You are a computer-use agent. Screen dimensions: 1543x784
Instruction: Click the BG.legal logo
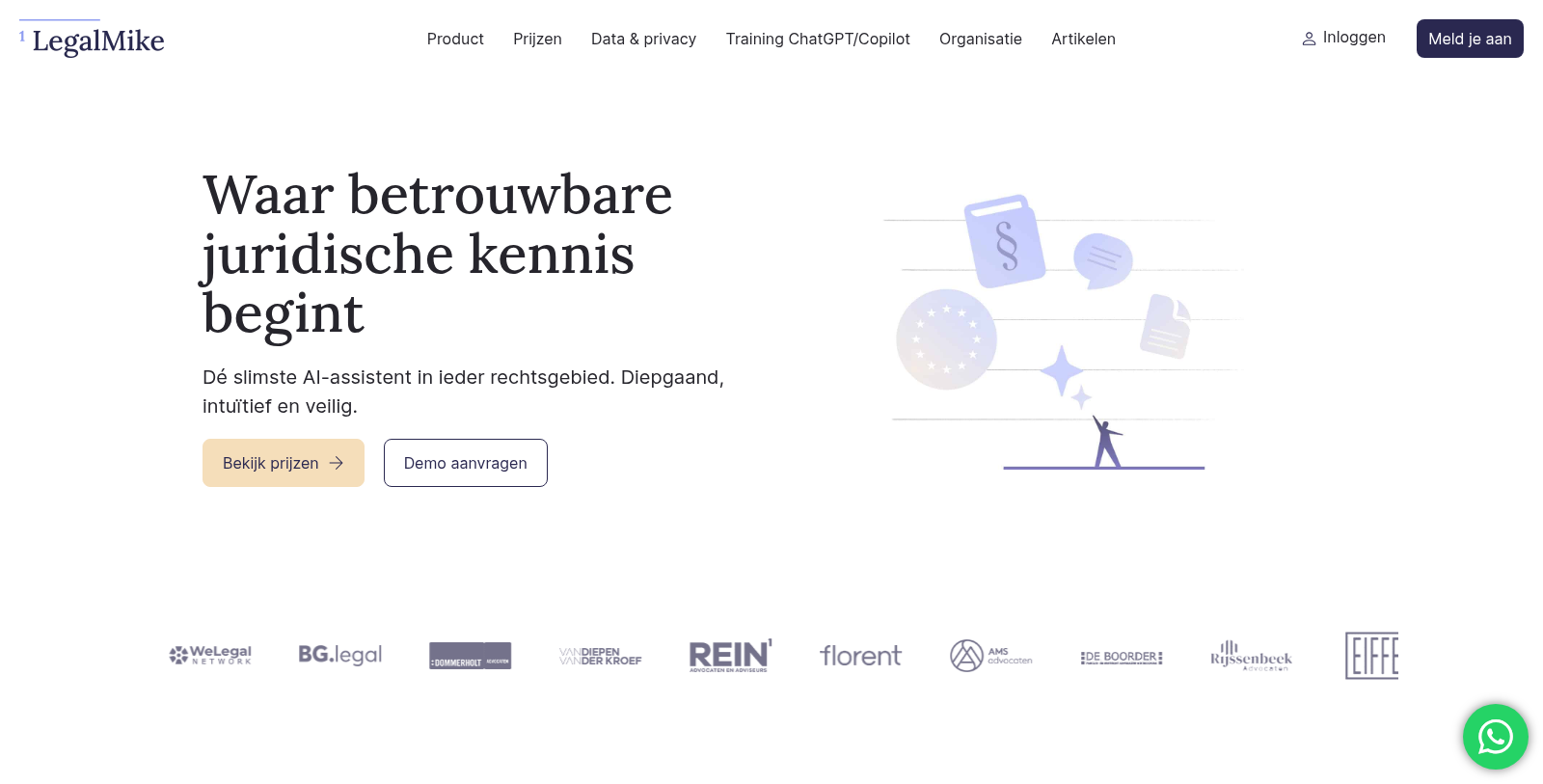click(x=340, y=655)
